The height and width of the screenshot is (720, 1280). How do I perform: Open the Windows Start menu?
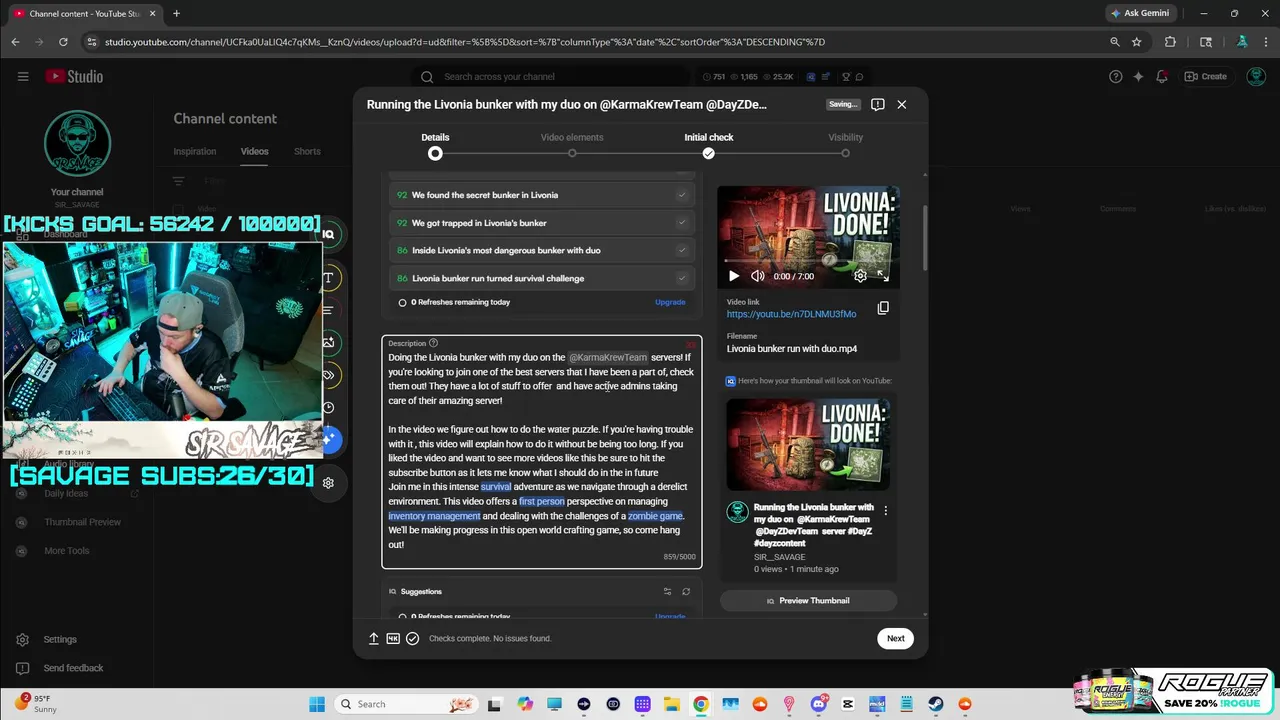317,704
